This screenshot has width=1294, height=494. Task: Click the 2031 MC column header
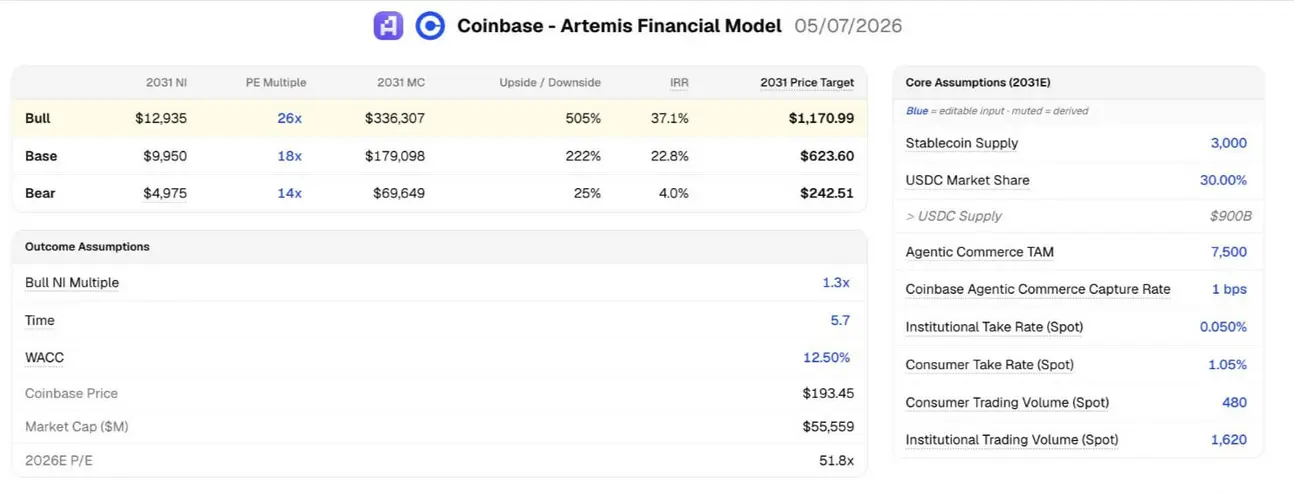click(x=401, y=82)
